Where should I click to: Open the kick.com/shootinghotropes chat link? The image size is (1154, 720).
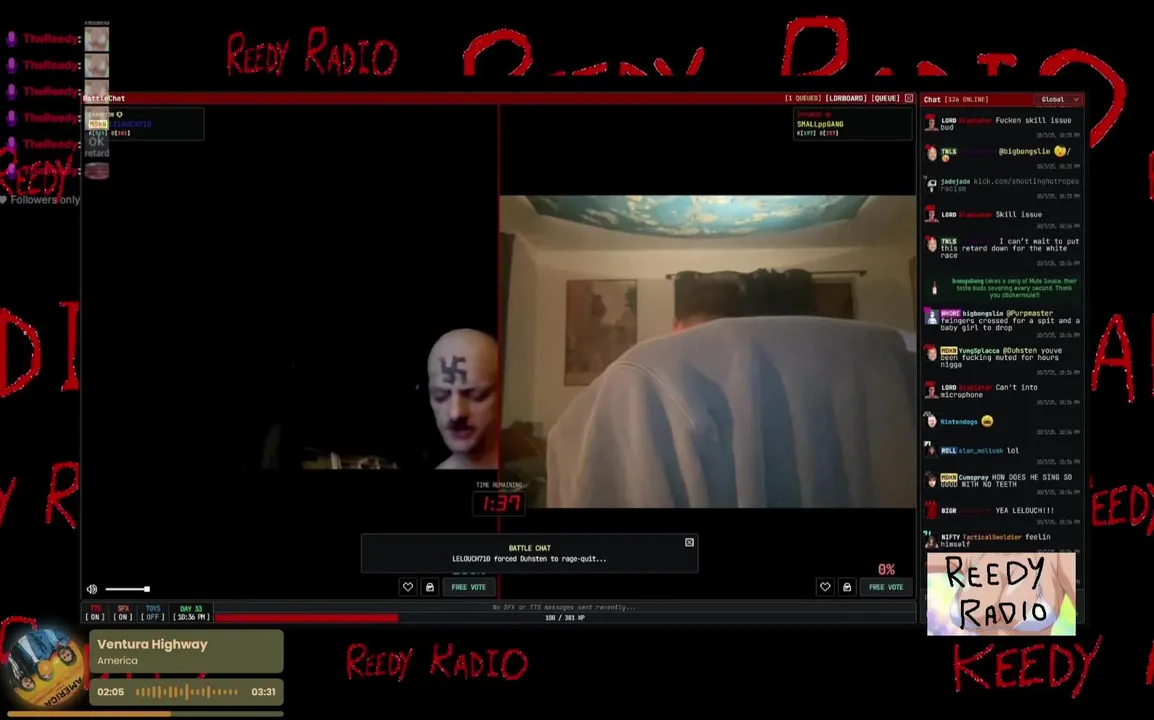tap(1026, 181)
